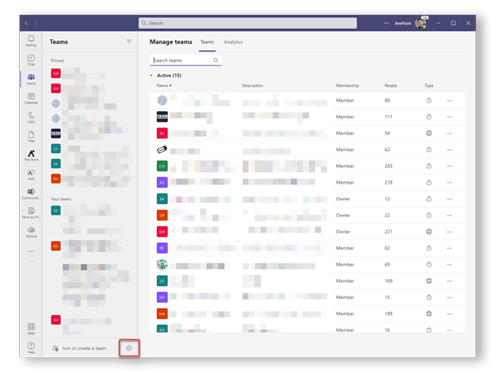This screenshot has height=372, width=500.
Task: Open the Activity bell icon
Action: [x=31, y=41]
